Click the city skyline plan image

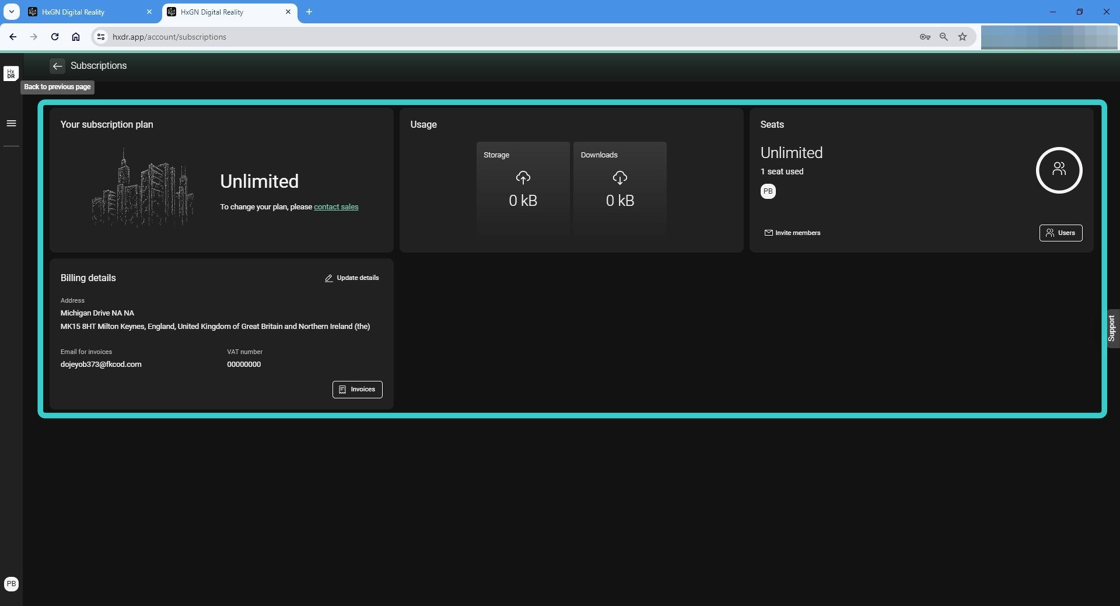click(143, 187)
